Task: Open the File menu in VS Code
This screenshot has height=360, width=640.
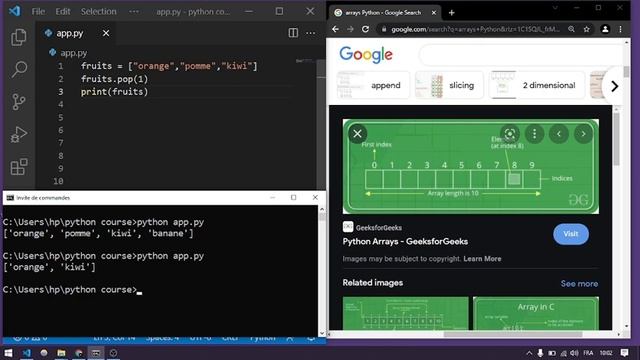Action: pyautogui.click(x=38, y=11)
